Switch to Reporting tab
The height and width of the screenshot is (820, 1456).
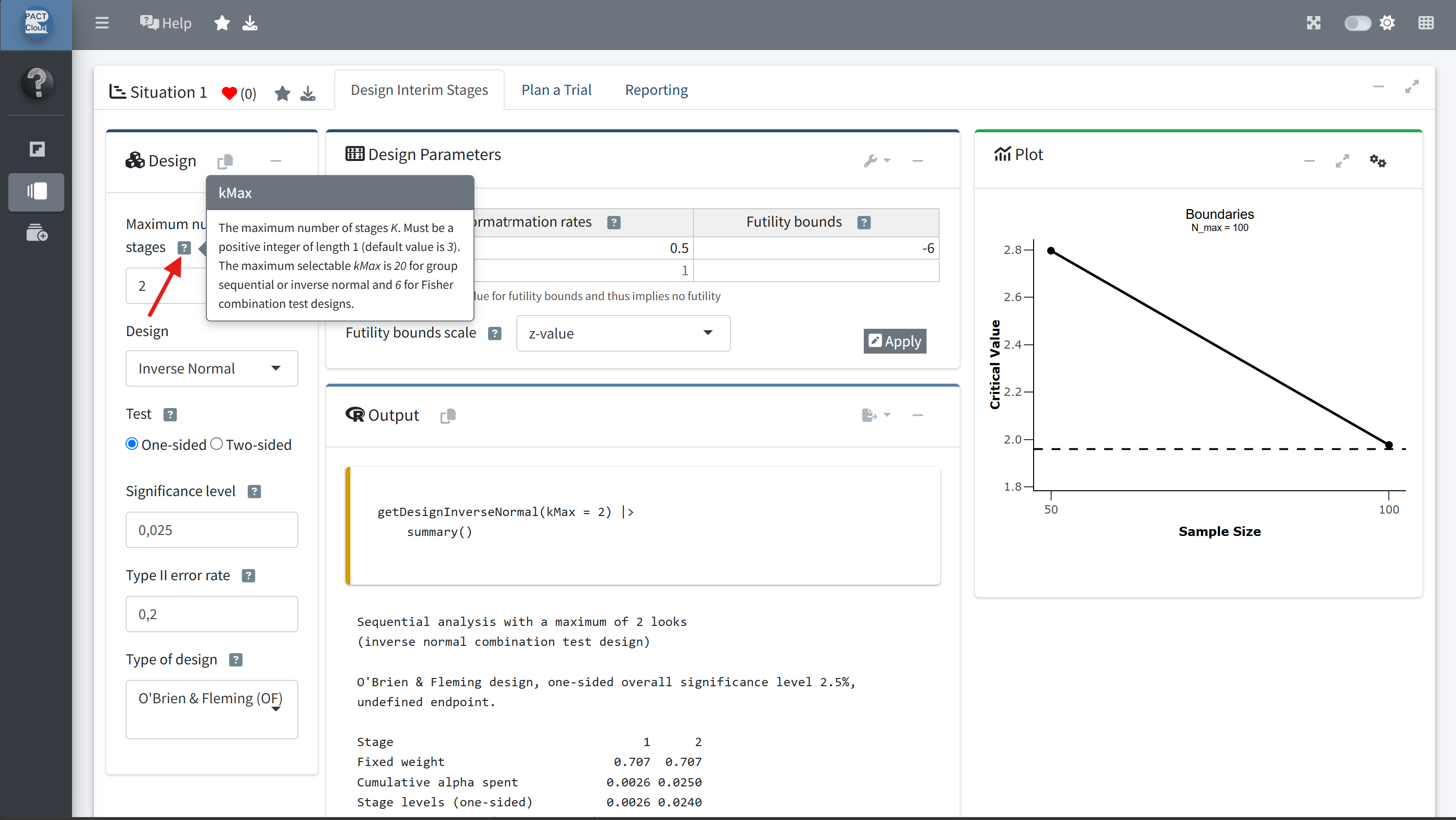[x=656, y=90]
